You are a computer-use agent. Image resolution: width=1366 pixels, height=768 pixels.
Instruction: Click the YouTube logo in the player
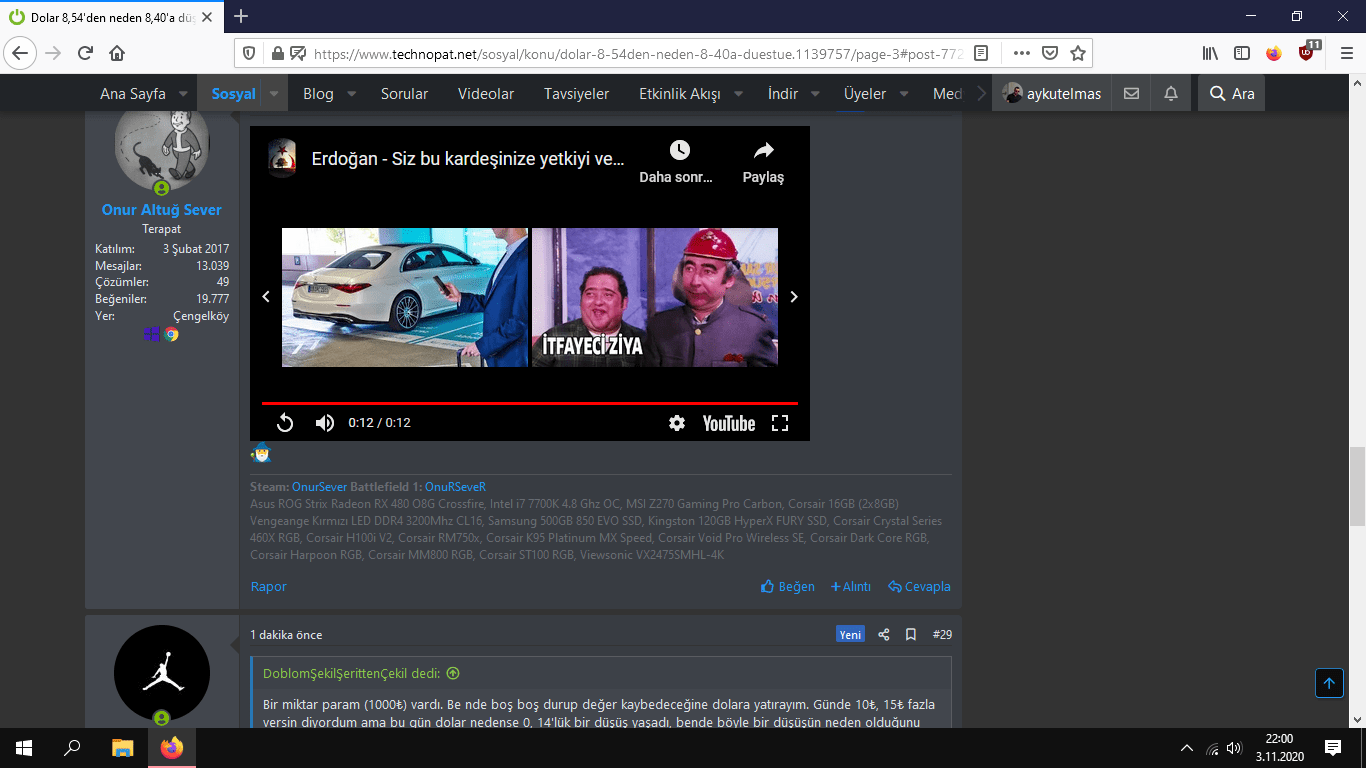click(727, 423)
